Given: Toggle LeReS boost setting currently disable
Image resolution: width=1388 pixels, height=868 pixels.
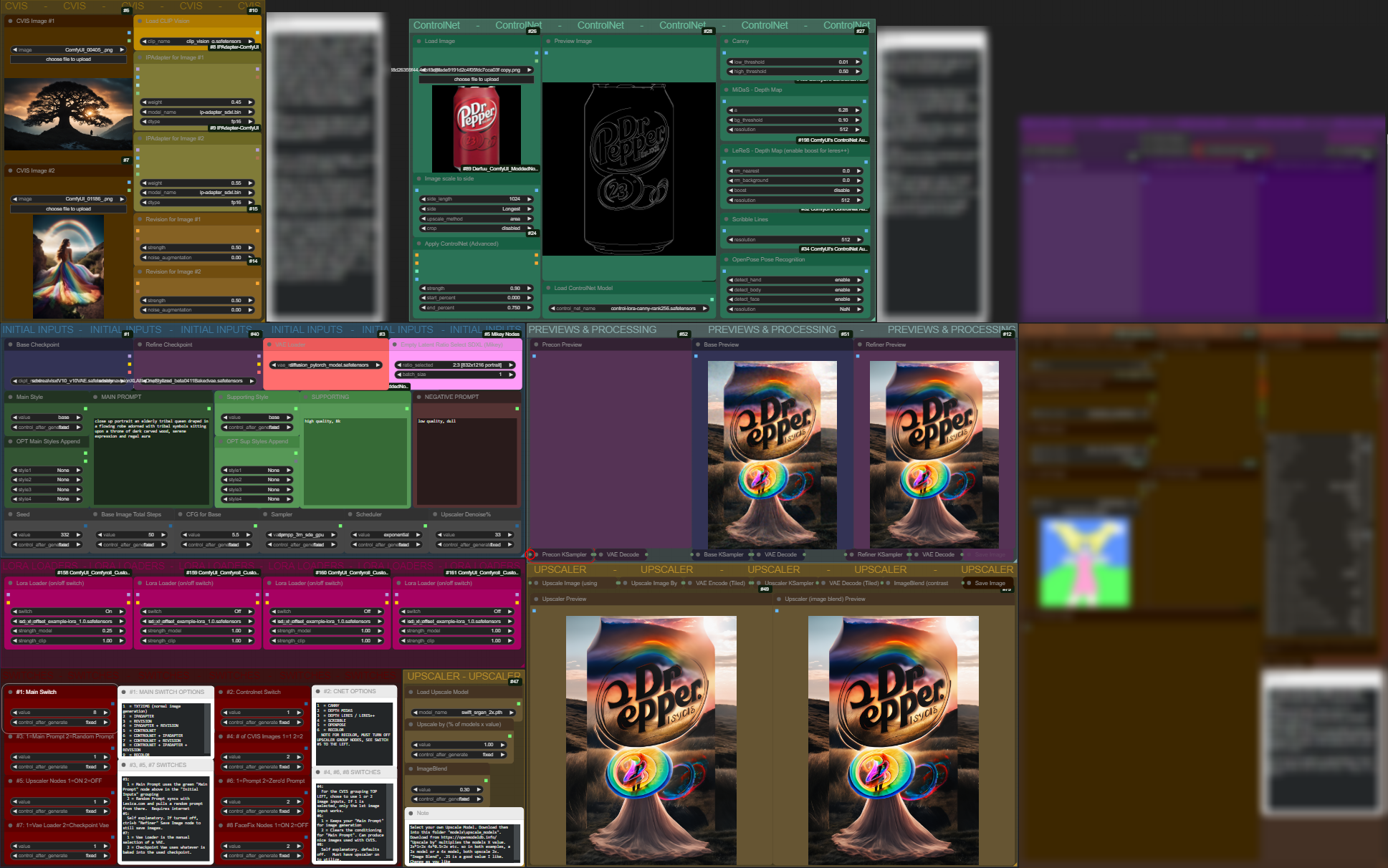Looking at the screenshot, I should pos(795,191).
